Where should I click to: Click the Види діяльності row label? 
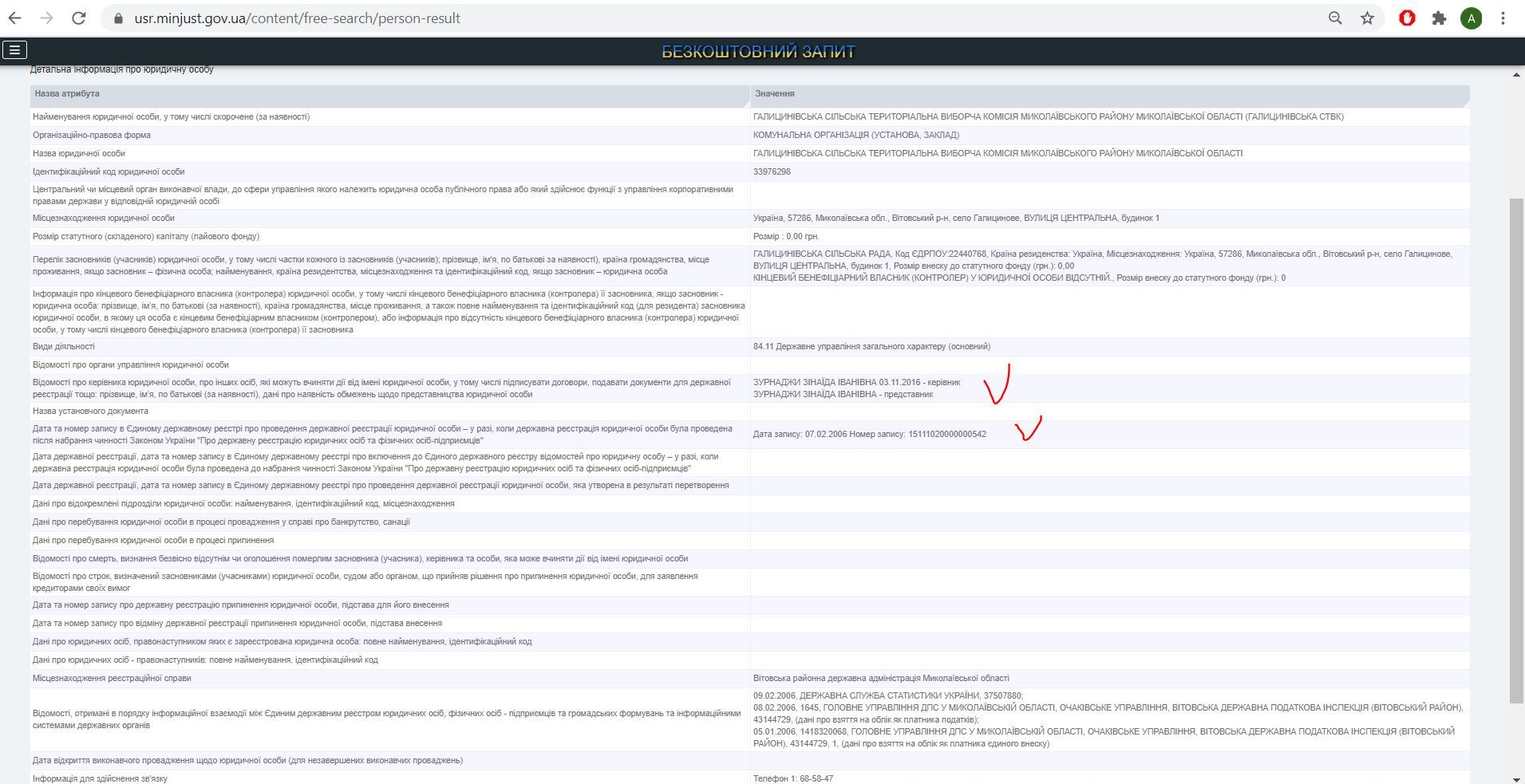tap(64, 346)
